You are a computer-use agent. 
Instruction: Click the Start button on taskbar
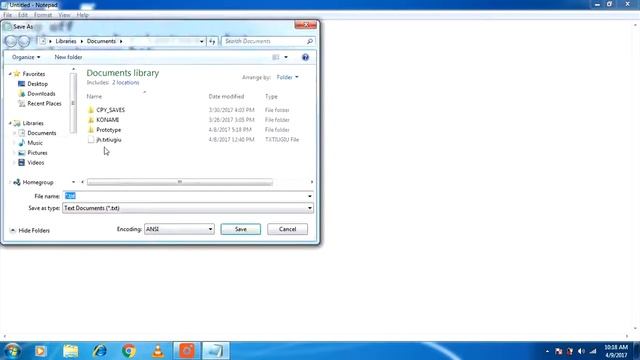(12, 351)
